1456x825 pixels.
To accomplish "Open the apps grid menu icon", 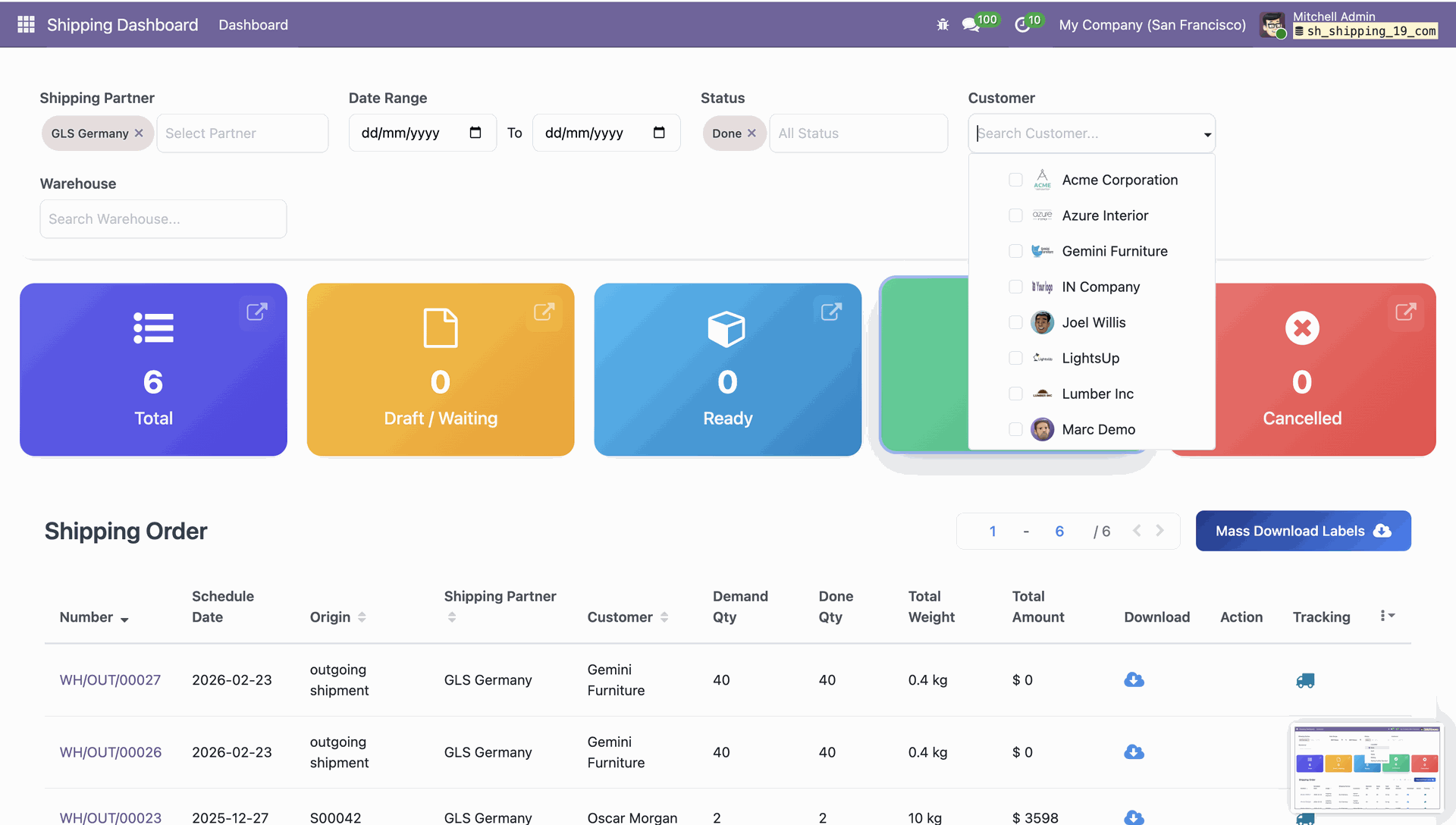I will pos(26,25).
